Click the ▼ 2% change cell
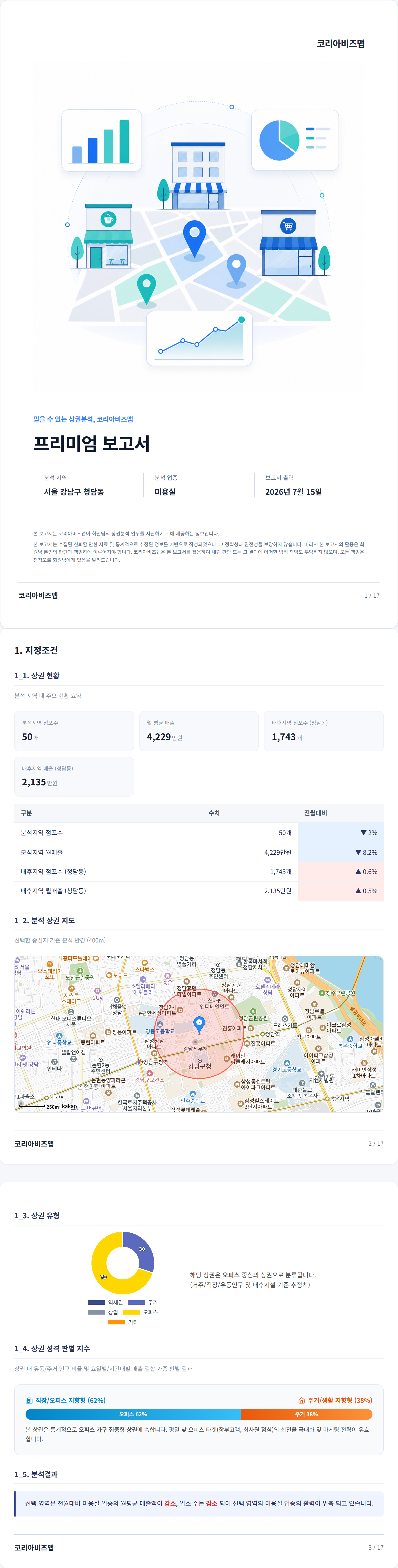Image resolution: width=398 pixels, height=1568 pixels. [x=341, y=833]
